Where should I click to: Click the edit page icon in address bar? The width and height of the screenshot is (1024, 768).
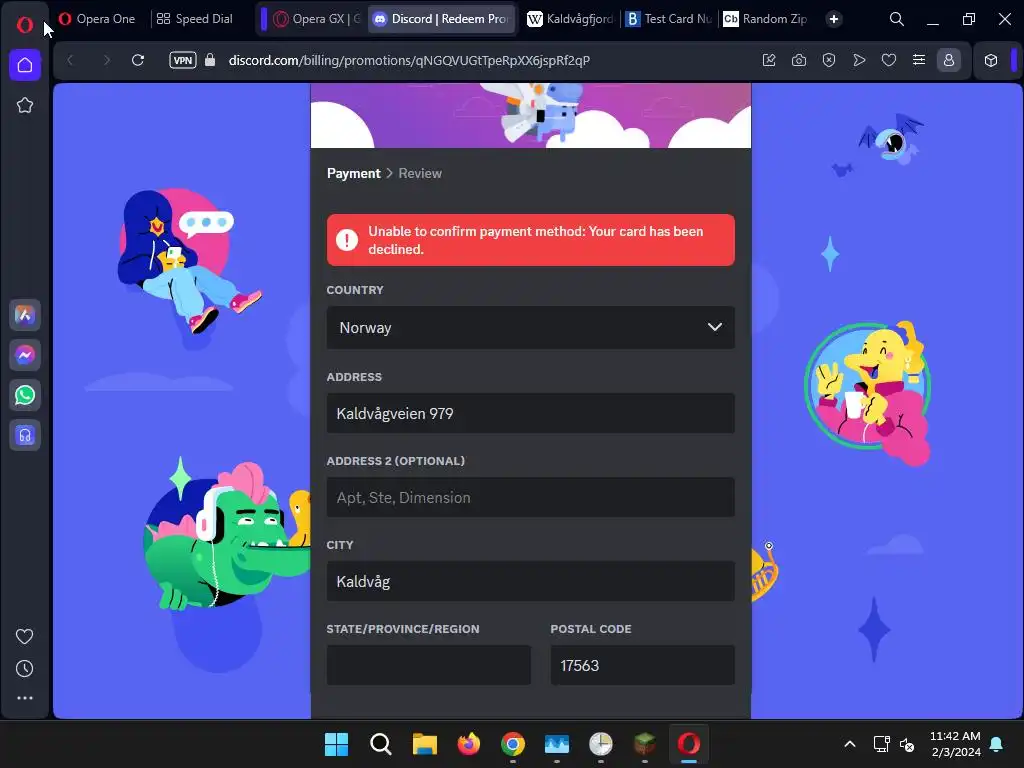click(769, 60)
